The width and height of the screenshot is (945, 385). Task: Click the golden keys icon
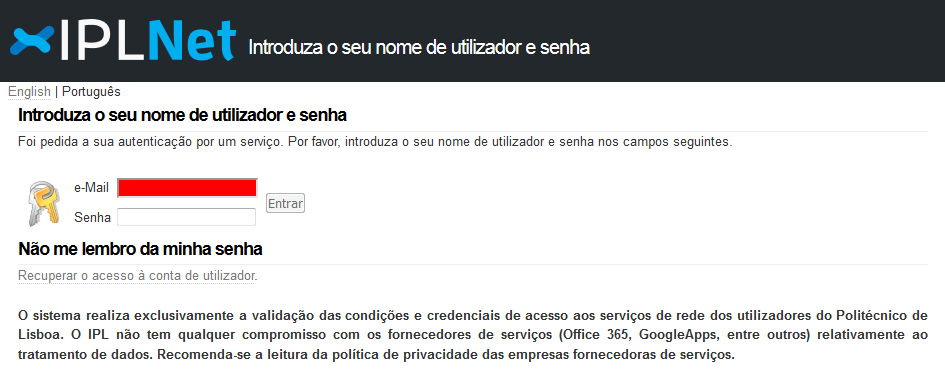44,203
